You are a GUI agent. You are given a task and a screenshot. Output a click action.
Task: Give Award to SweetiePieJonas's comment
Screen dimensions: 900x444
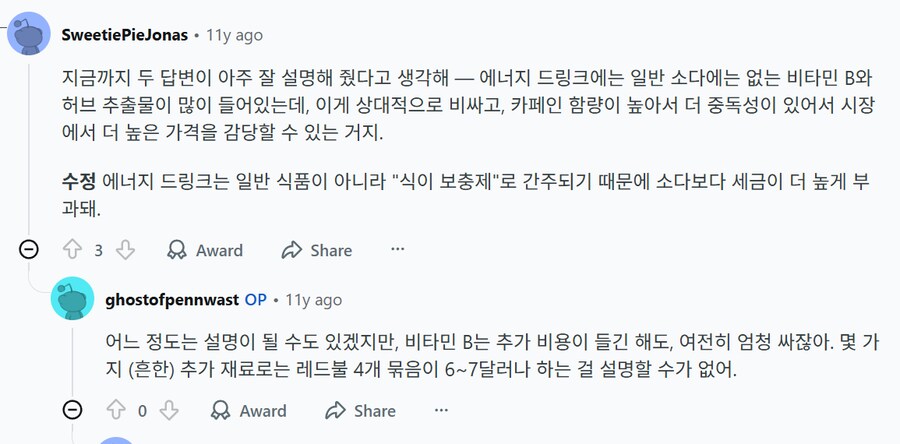(204, 250)
